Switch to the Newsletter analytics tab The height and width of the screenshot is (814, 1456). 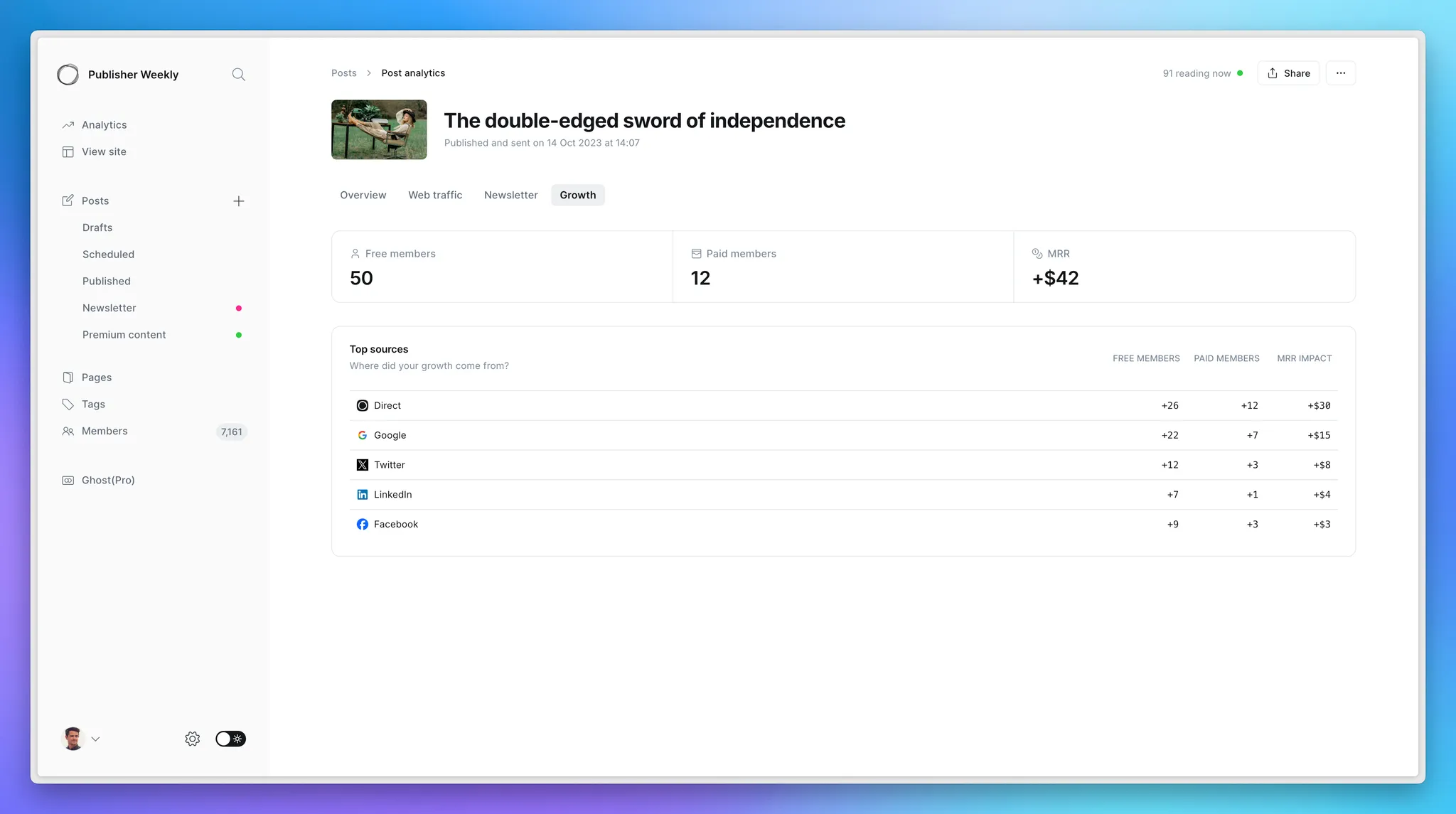tap(510, 196)
